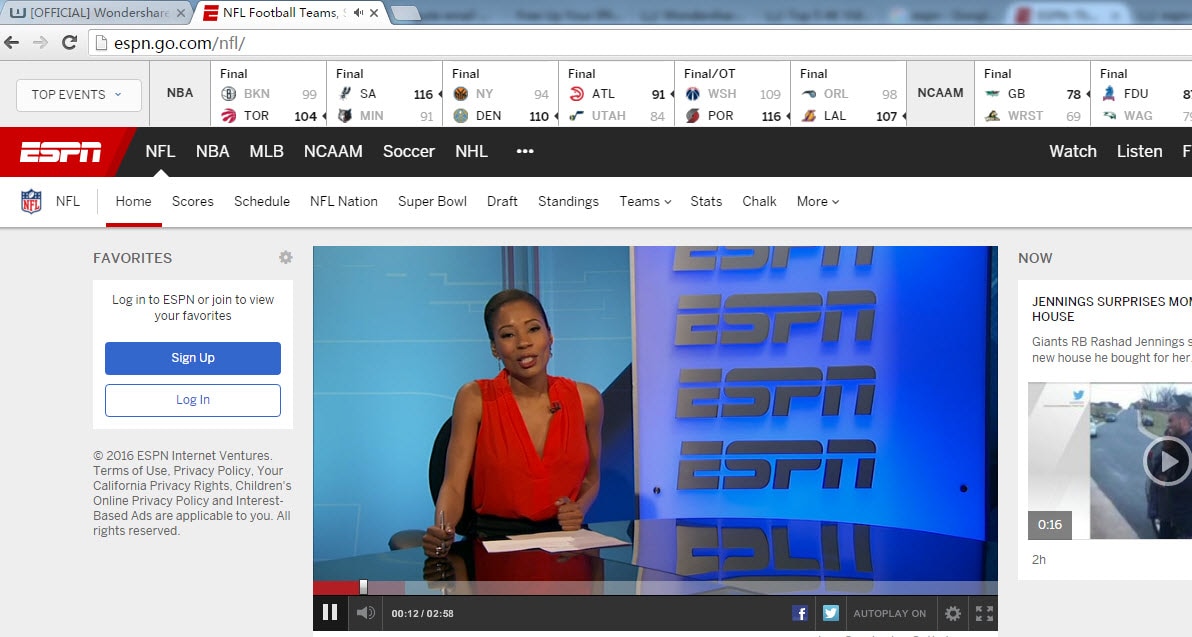Image resolution: width=1192 pixels, height=637 pixels.
Task: Click the Trail Blazers logo
Action: [693, 116]
